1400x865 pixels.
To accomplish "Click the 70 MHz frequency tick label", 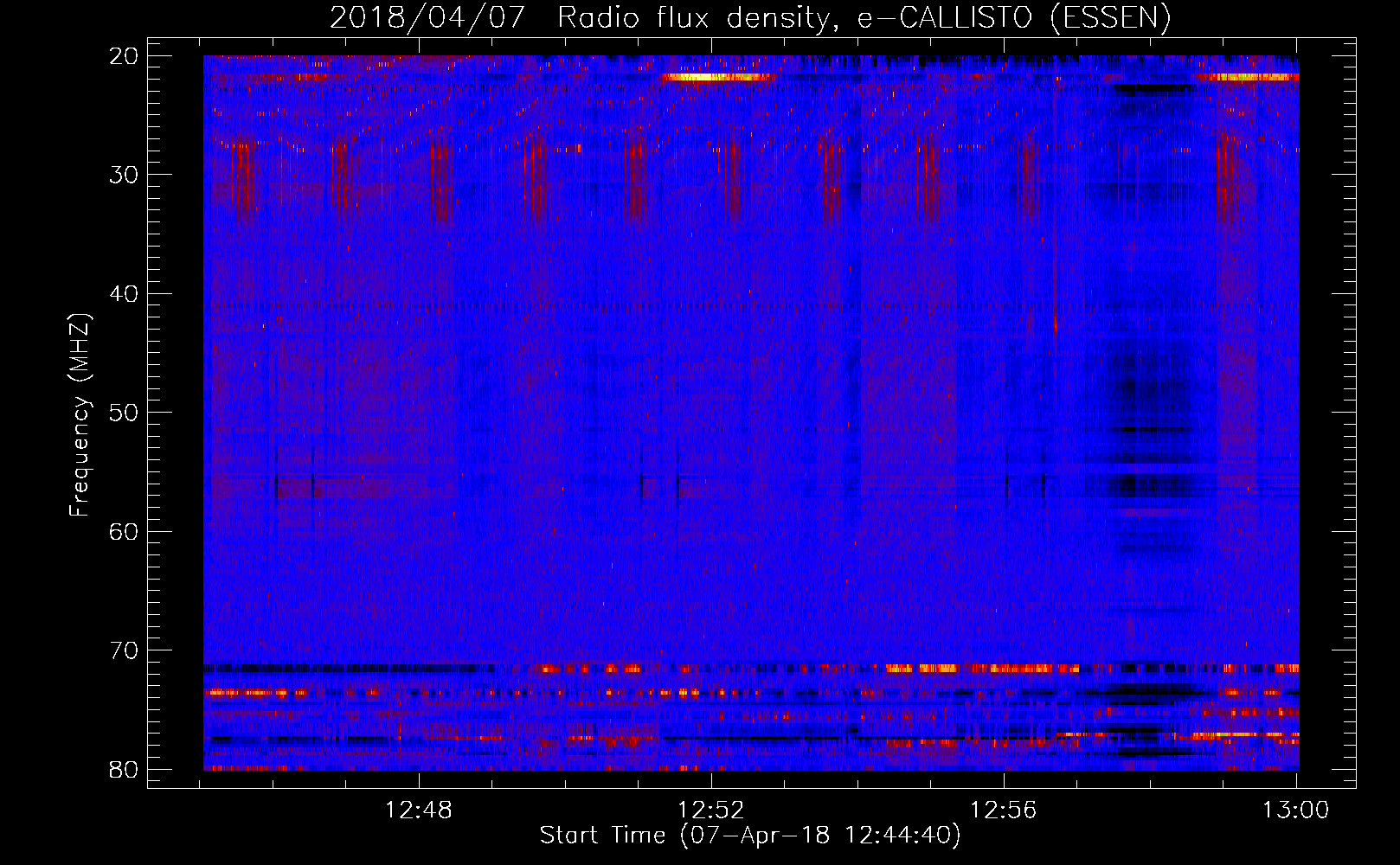I will pyautogui.click(x=125, y=650).
